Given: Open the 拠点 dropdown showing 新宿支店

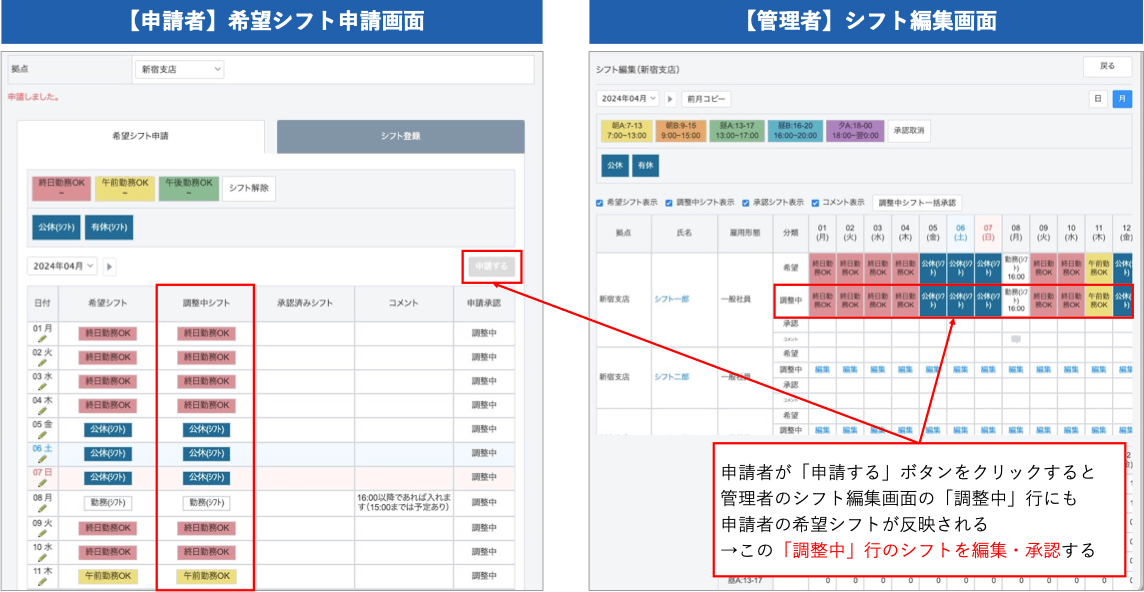Looking at the screenshot, I should coord(179,70).
